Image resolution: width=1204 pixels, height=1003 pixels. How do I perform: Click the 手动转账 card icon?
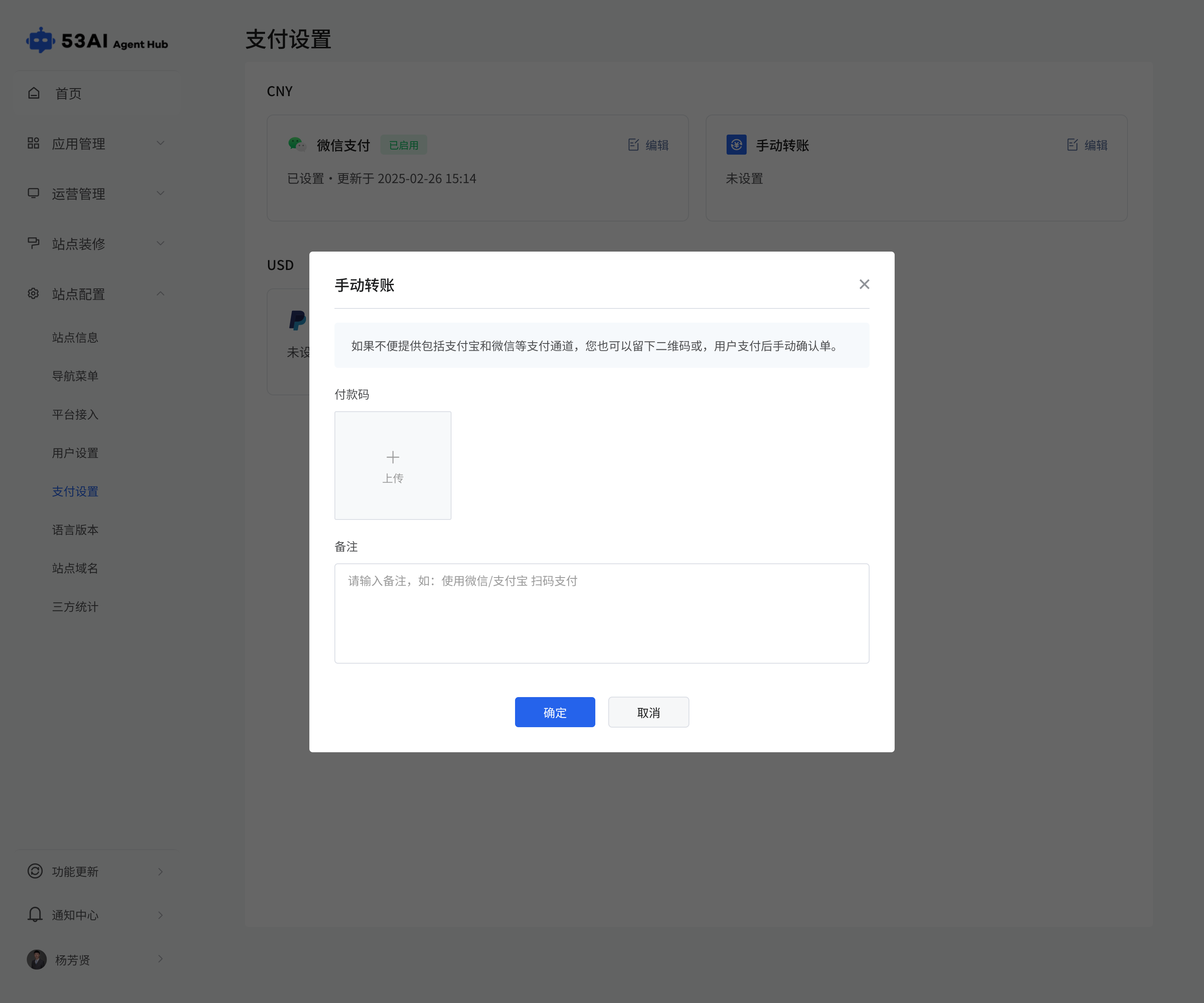click(x=736, y=145)
